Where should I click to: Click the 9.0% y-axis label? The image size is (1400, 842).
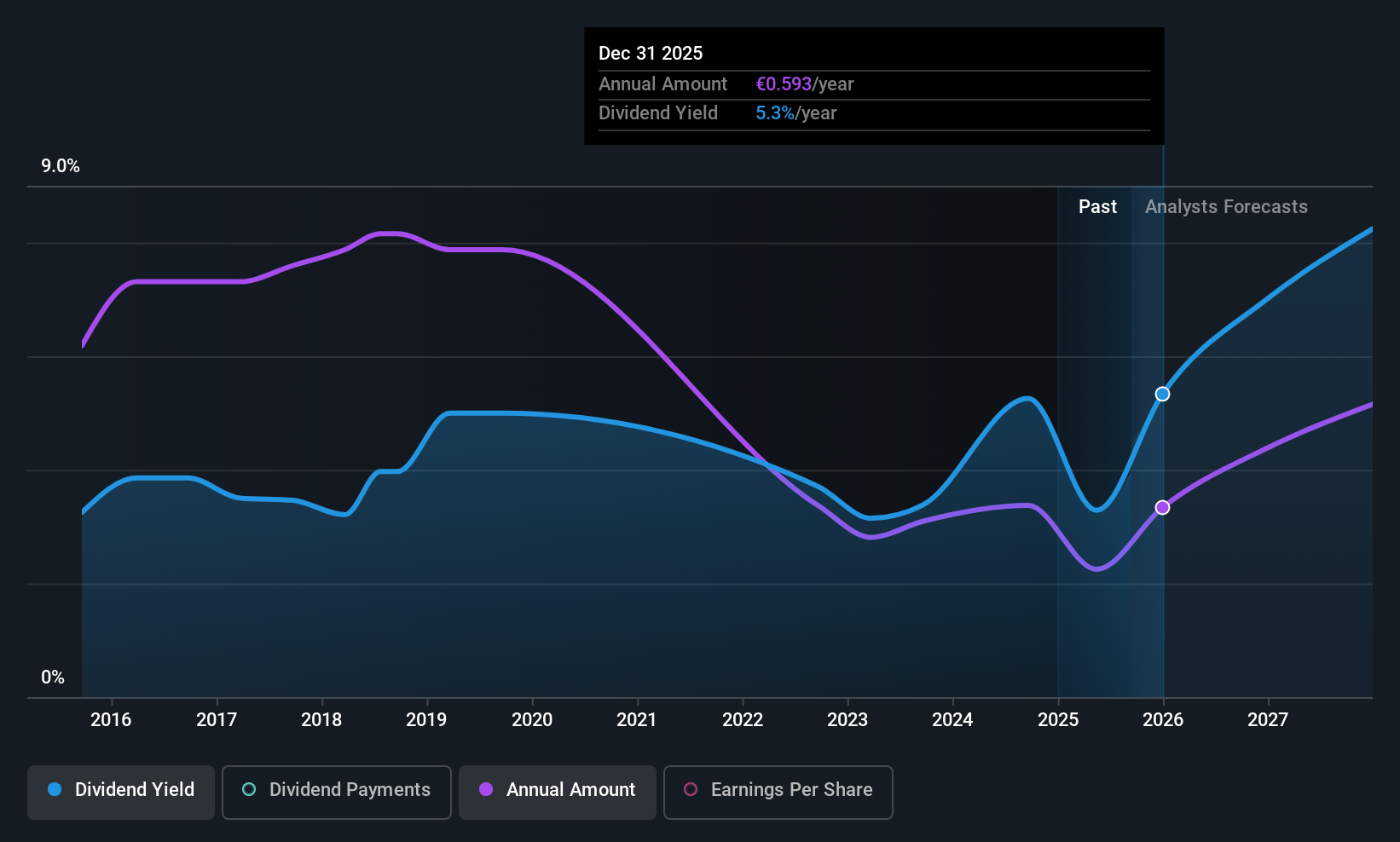[61, 166]
